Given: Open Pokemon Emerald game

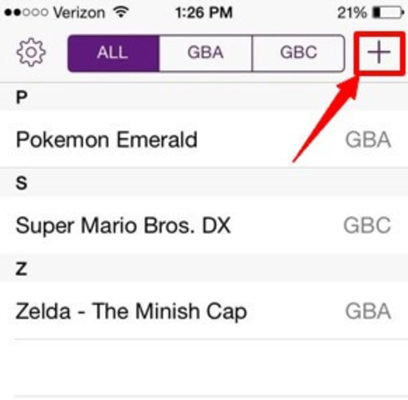Looking at the screenshot, I should pos(204,139).
